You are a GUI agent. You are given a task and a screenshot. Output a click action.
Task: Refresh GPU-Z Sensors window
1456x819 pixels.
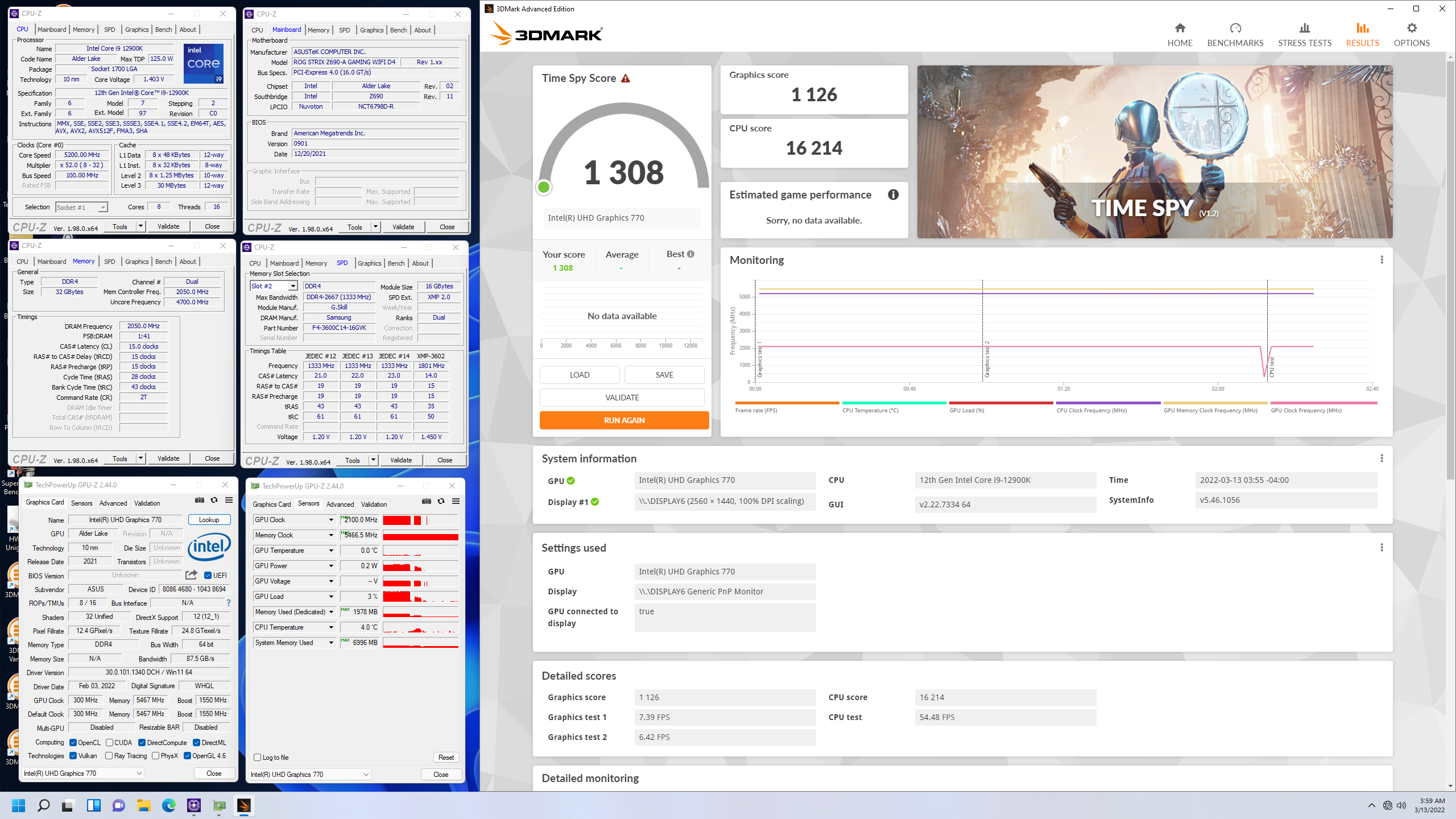point(441,502)
